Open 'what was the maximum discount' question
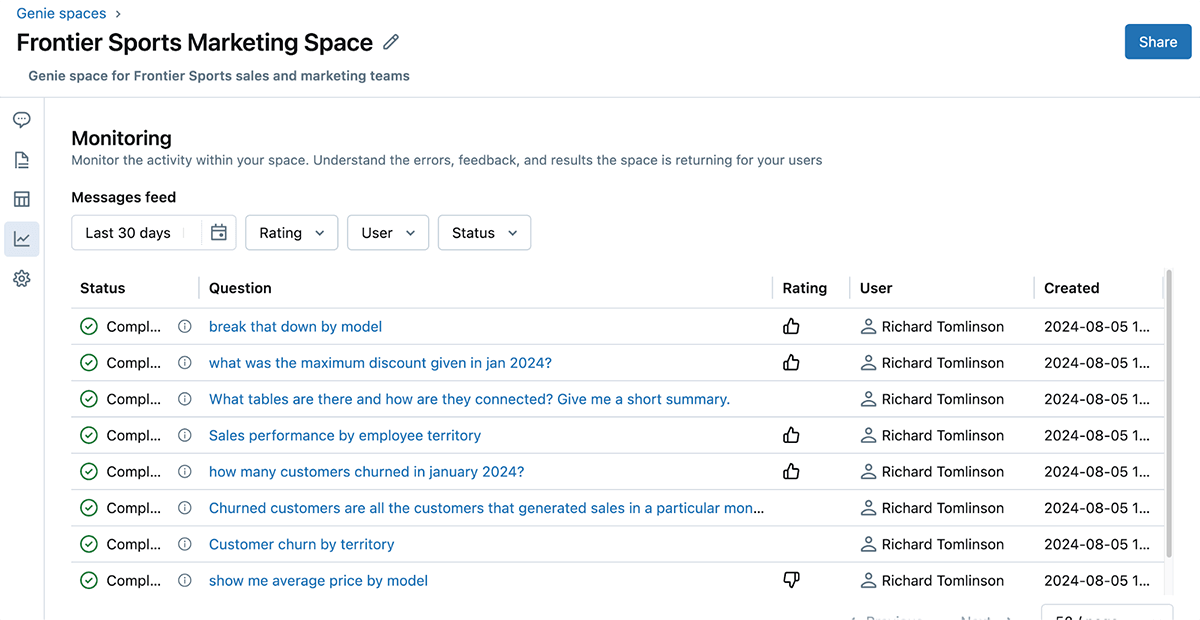This screenshot has height=620, width=1200. coord(380,363)
